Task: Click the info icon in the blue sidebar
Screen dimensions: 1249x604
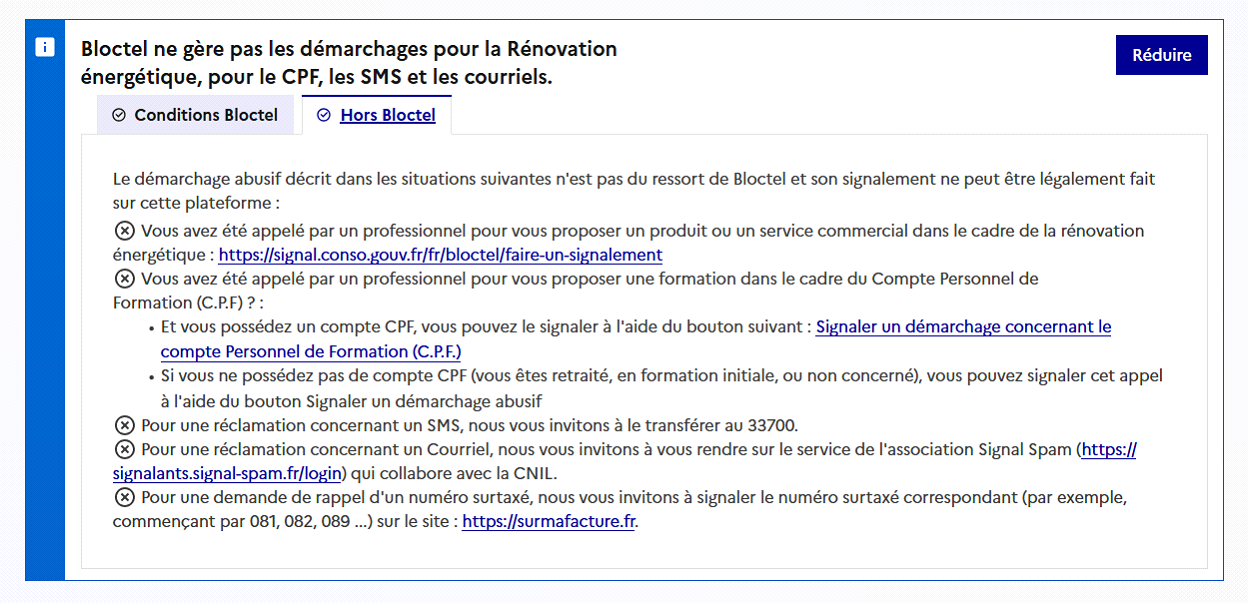Action: tap(45, 48)
